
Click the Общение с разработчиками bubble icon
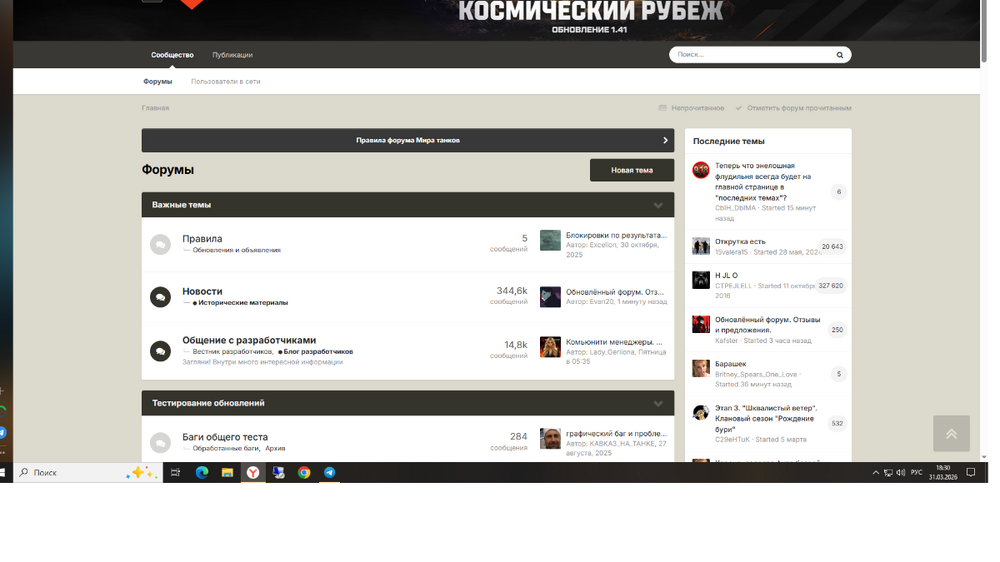click(x=160, y=351)
